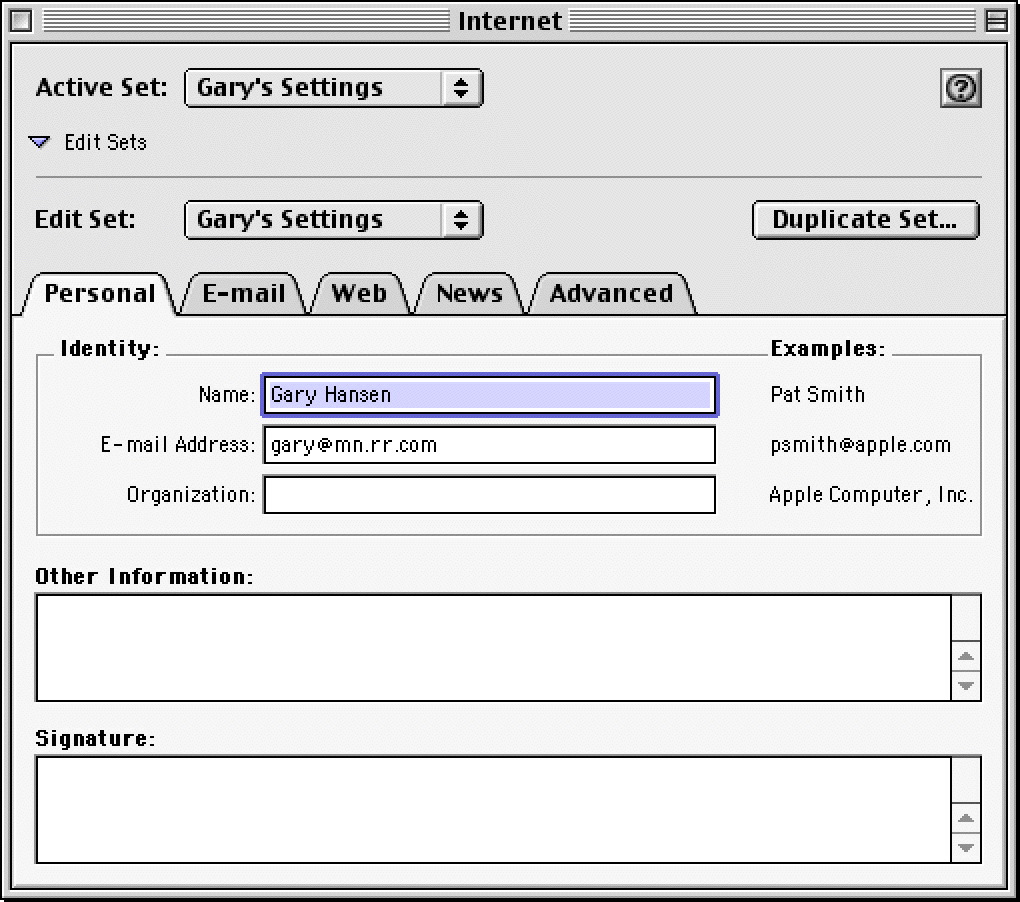Click the Duplicate Set button
This screenshot has height=902, width=1020.
(865, 220)
